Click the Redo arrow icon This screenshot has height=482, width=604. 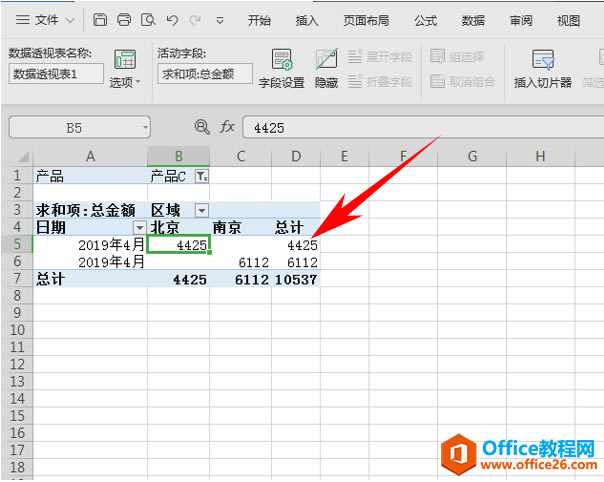(x=195, y=20)
